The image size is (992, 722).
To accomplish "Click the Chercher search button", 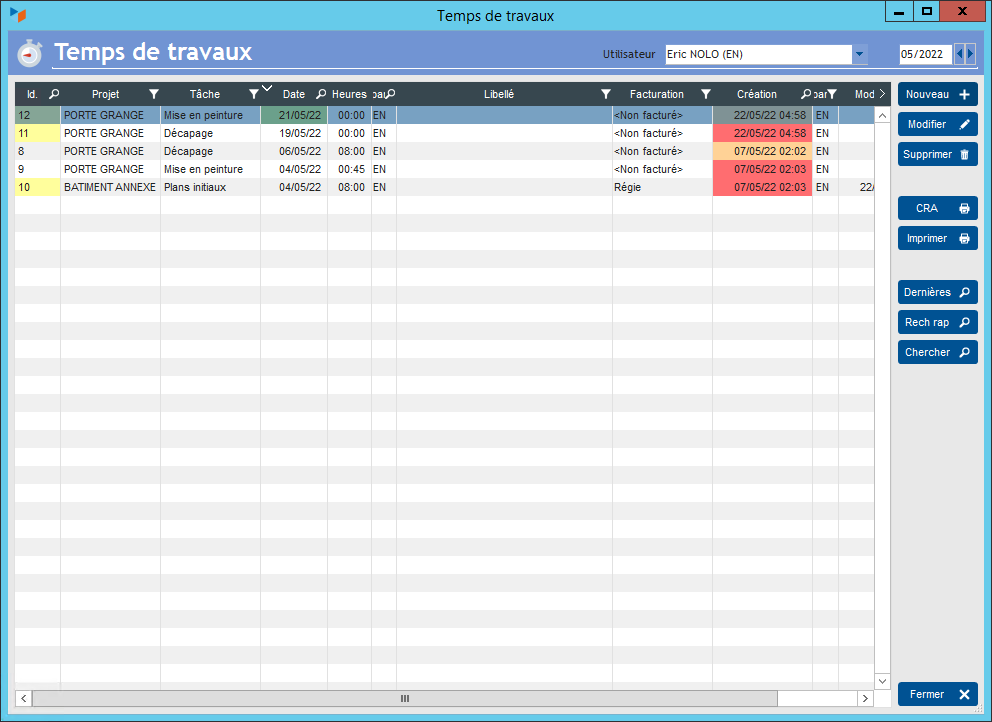I will tap(937, 353).
